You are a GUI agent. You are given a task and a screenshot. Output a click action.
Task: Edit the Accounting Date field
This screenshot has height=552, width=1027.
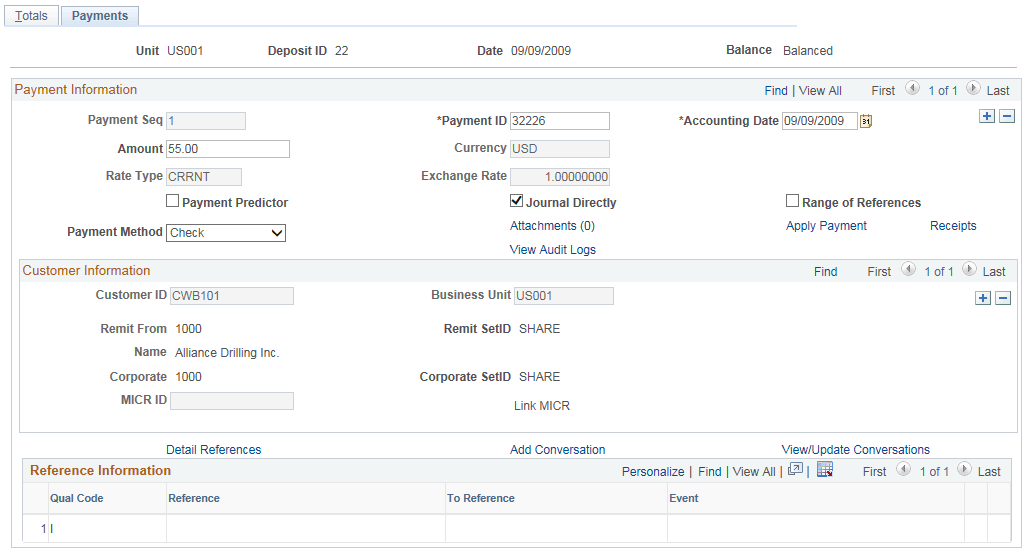pyautogui.click(x=819, y=121)
